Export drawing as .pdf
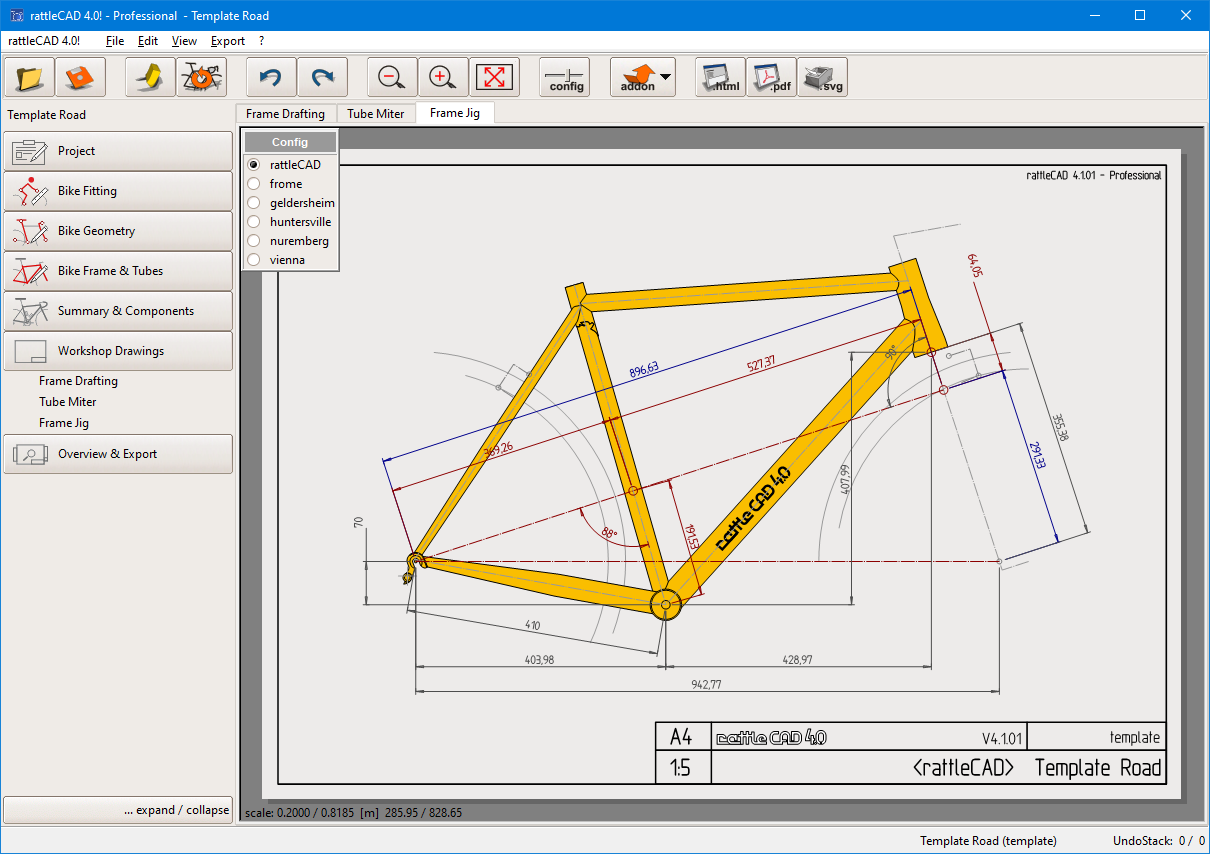This screenshot has height=854, width=1210. pyautogui.click(x=771, y=77)
